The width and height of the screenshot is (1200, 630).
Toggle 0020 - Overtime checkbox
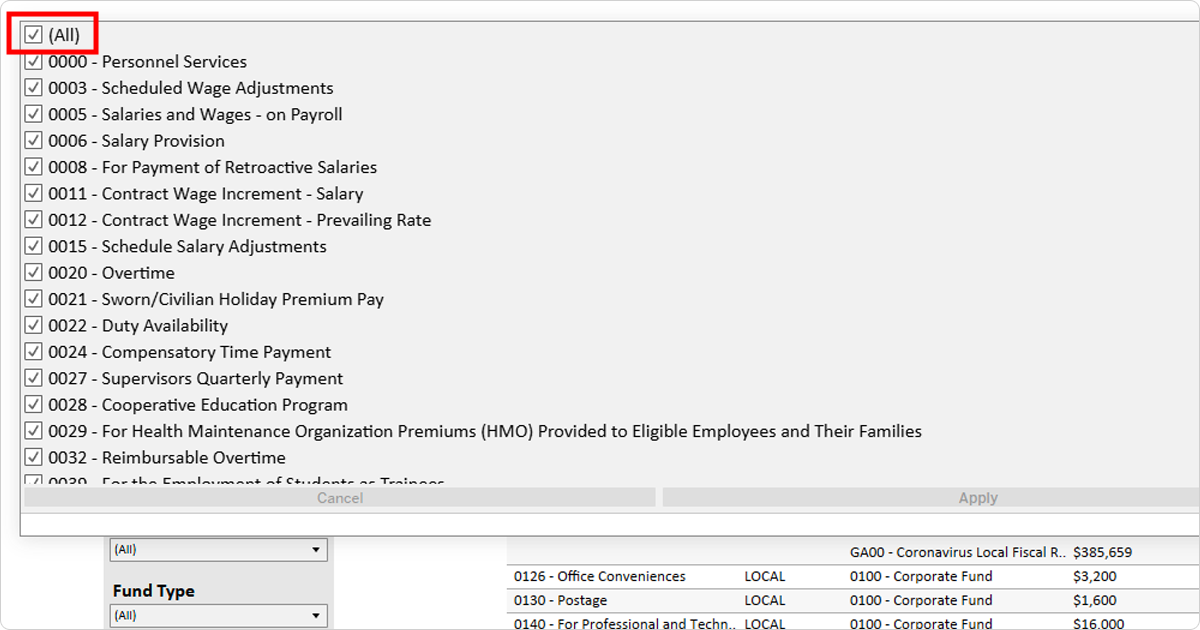coord(34,273)
